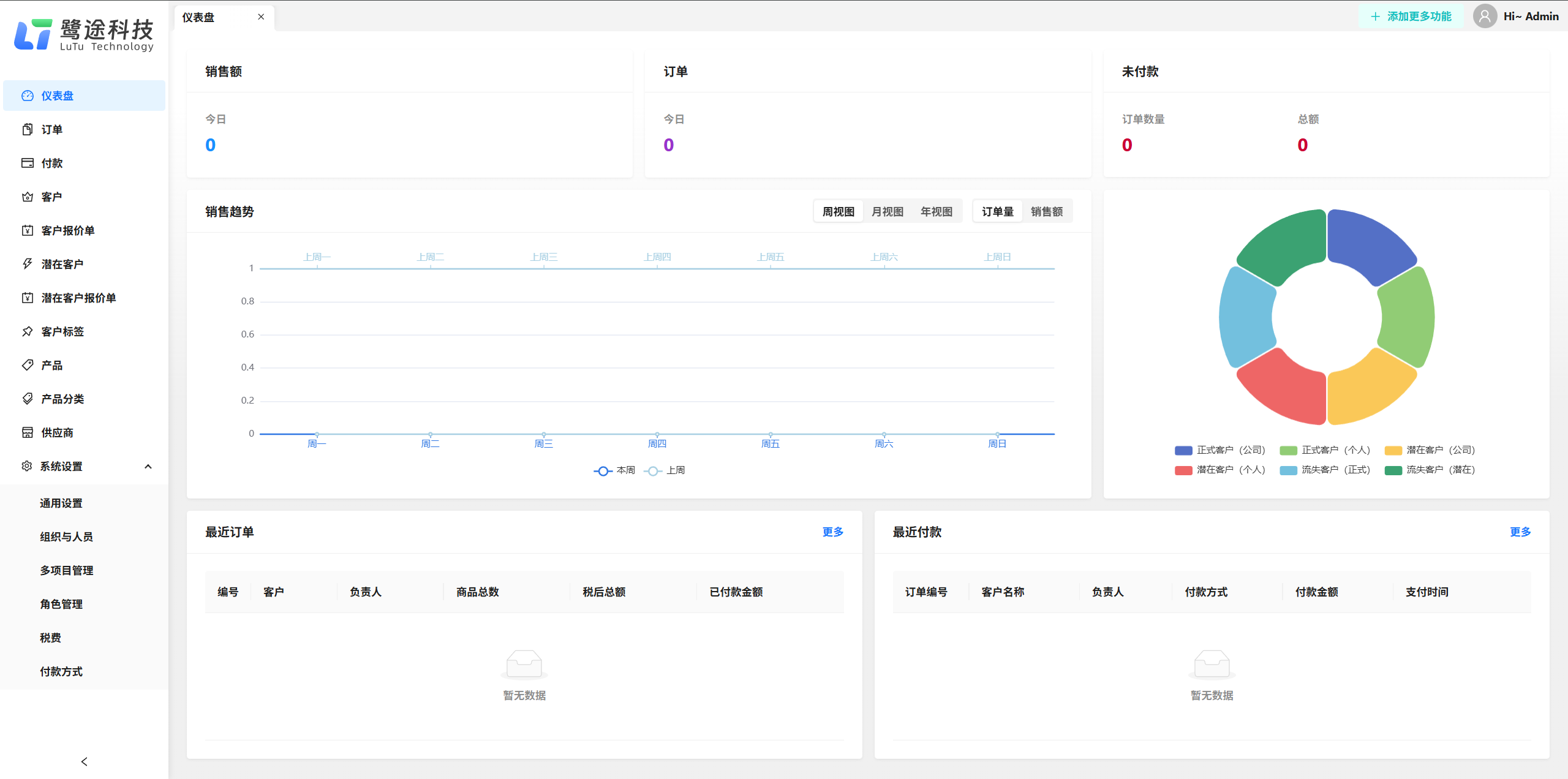Image resolution: width=1568 pixels, height=779 pixels.
Task: Click the 供应商 store icon
Action: pos(28,432)
